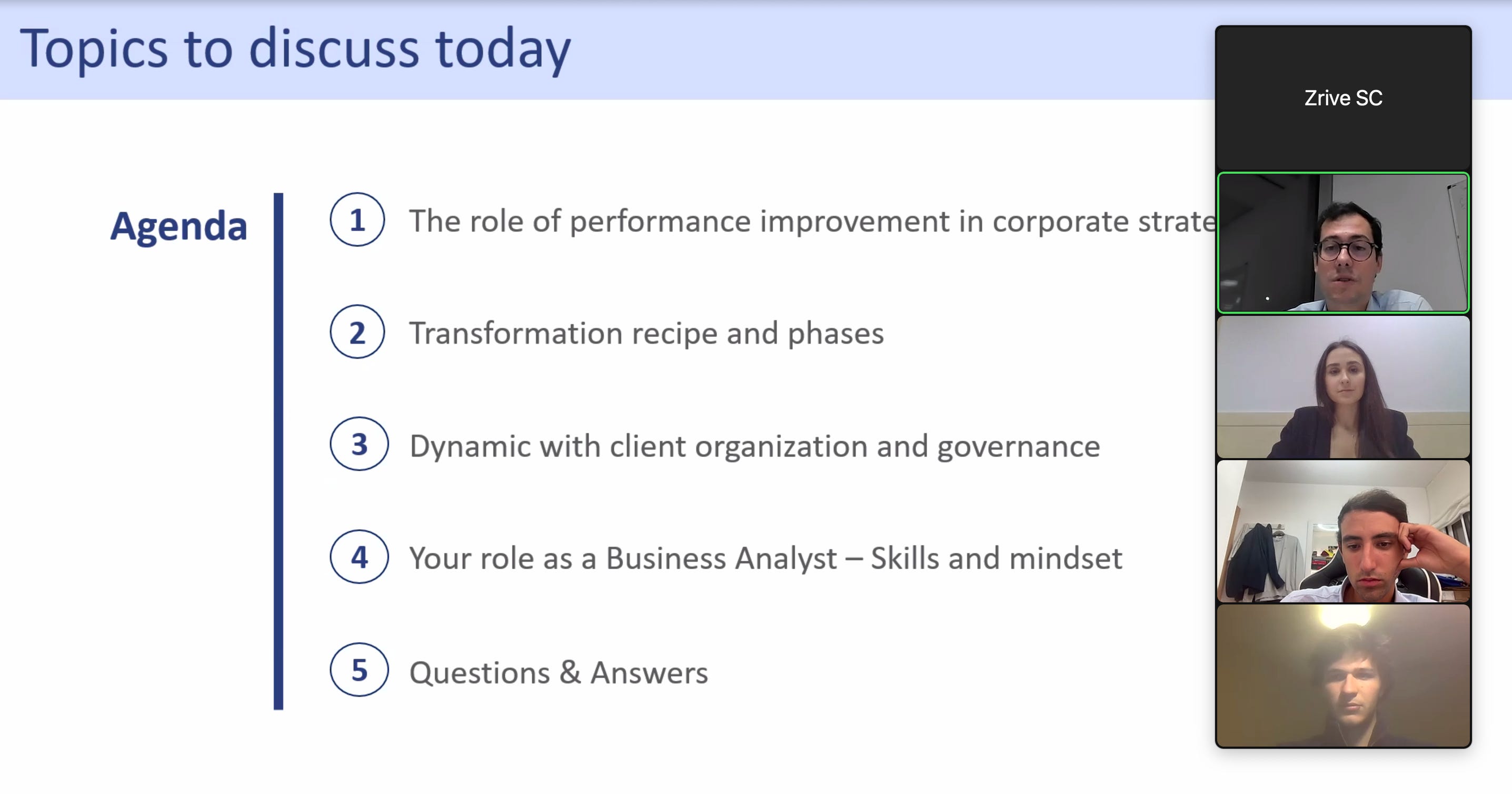Click 'Dynamic with client organization and governance' item
The image size is (1512, 794).
(755, 446)
